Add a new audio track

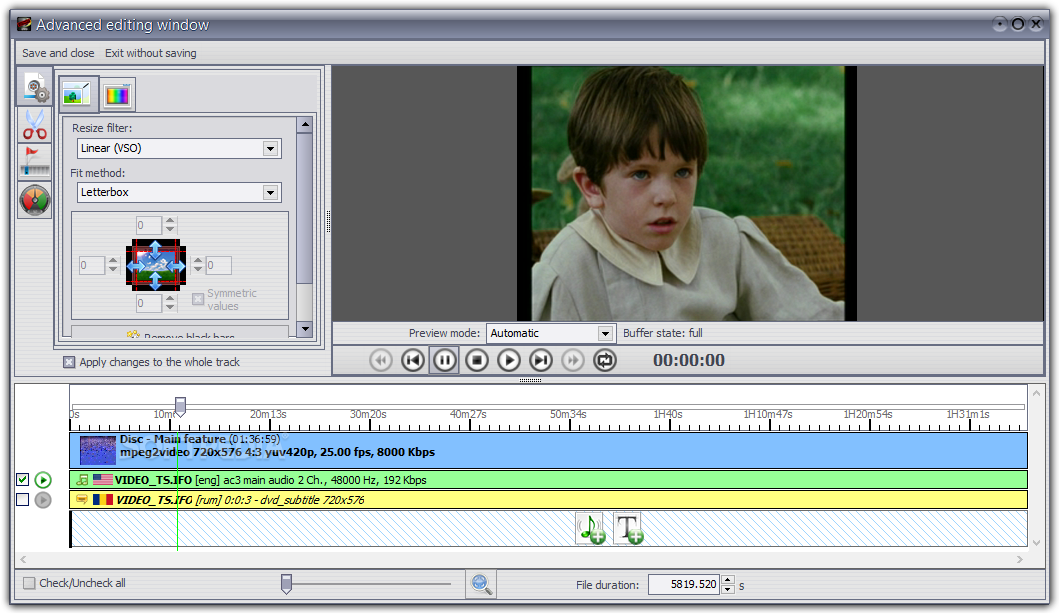(592, 528)
